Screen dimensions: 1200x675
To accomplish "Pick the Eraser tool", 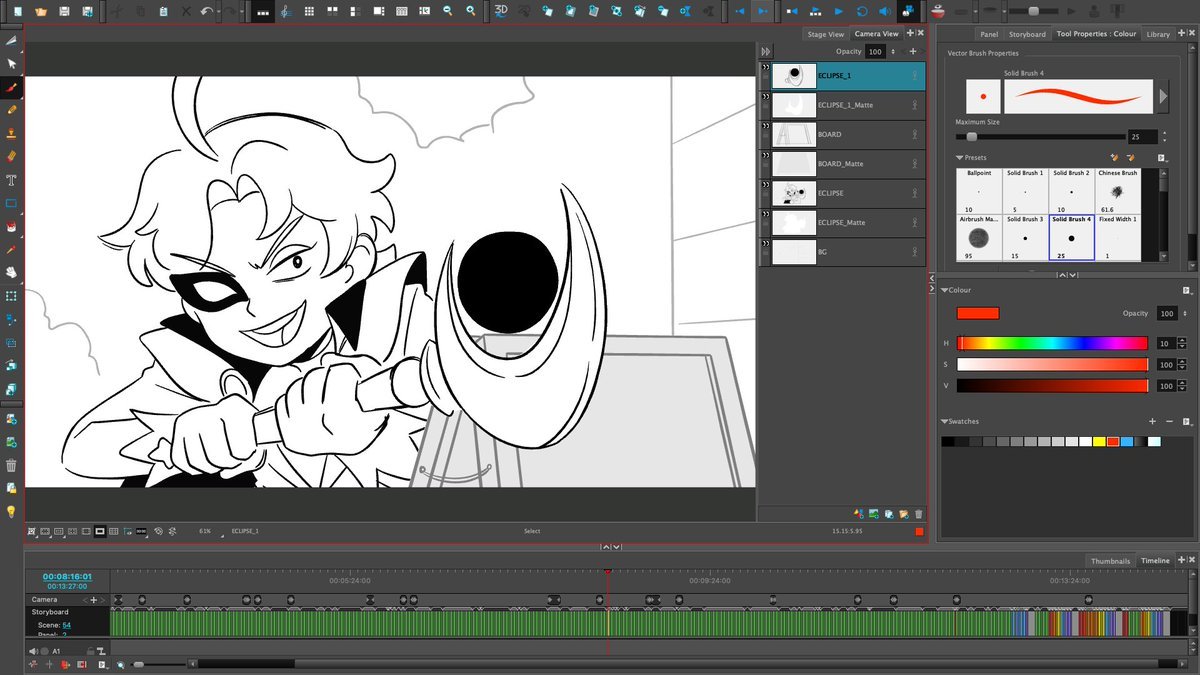I will 12,156.
